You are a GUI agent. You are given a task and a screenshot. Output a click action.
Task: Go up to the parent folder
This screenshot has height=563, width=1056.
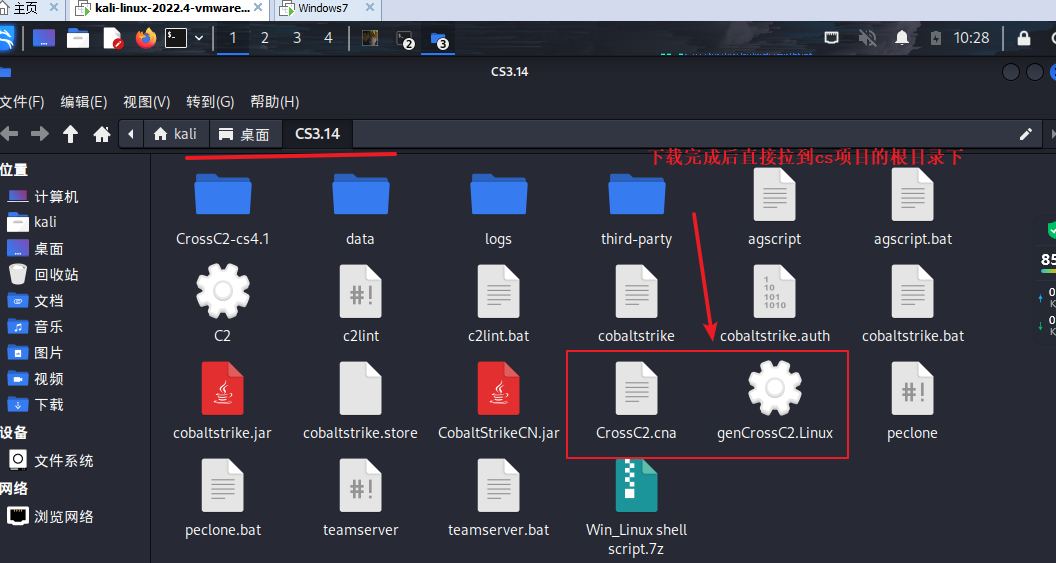(70, 134)
